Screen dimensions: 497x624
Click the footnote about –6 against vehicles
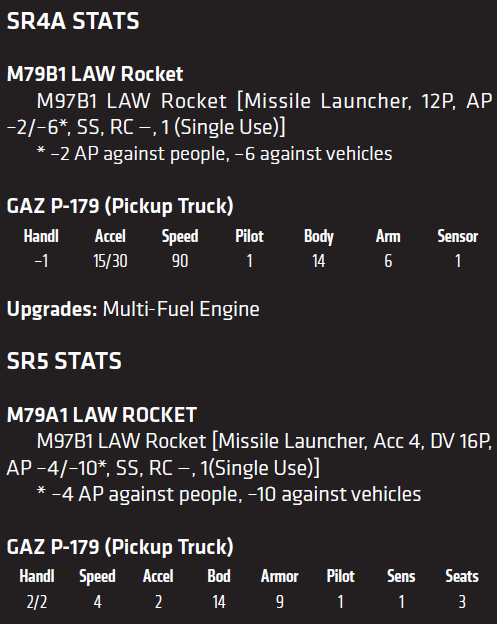coord(214,154)
